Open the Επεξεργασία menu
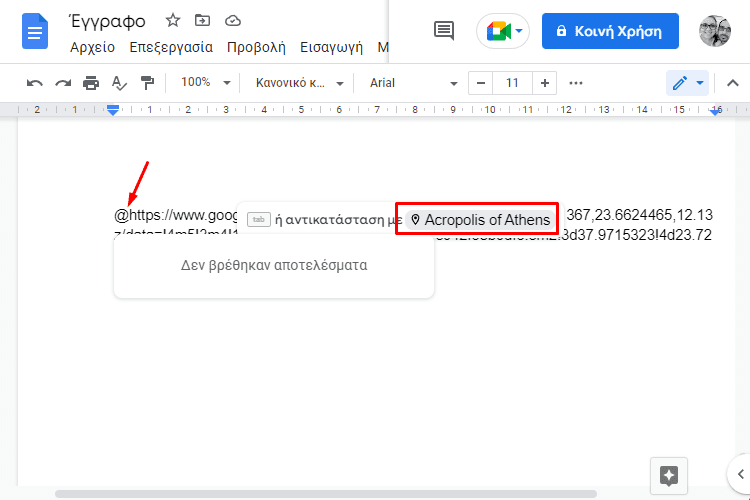 click(x=171, y=47)
